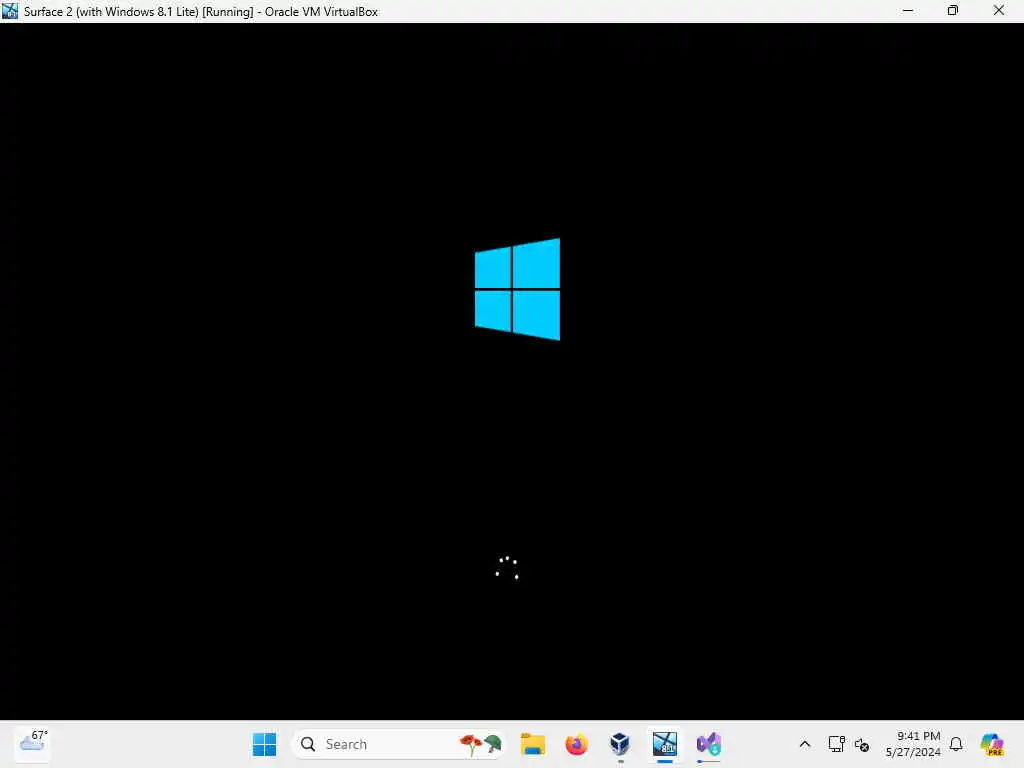The width and height of the screenshot is (1024, 768).
Task: Open File Explorer from taskbar
Action: coord(533,744)
